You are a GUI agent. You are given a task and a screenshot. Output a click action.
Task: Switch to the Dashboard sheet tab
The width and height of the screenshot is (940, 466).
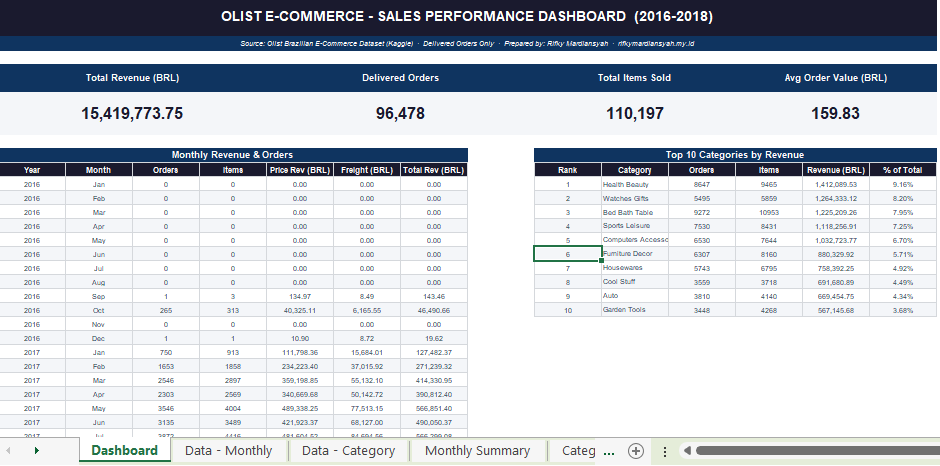click(125, 450)
